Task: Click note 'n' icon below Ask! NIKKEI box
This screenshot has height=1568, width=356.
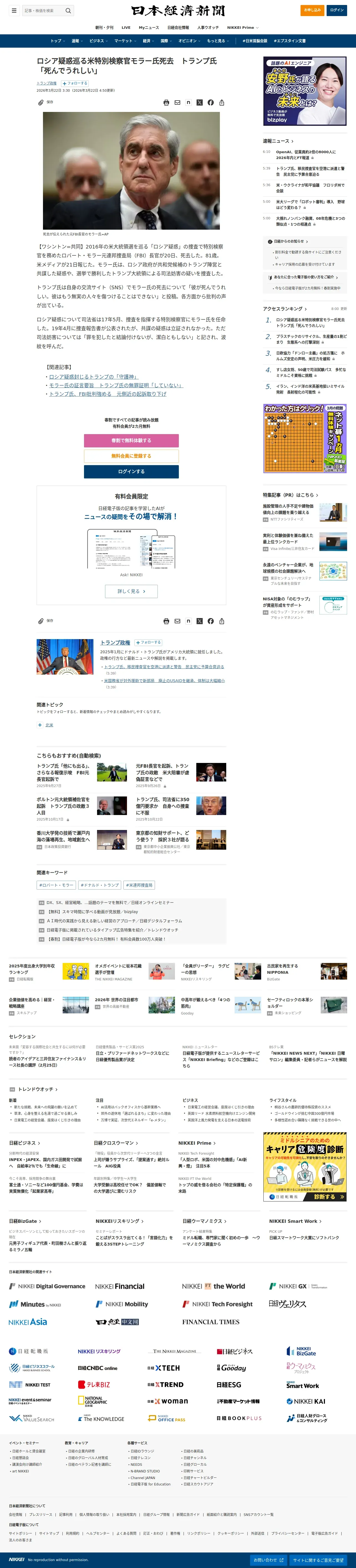Action: point(188,621)
